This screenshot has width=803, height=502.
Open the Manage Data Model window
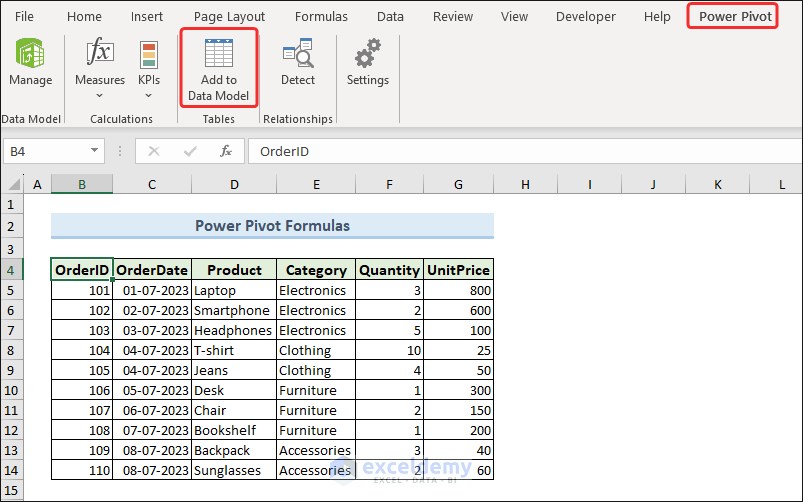click(31, 62)
